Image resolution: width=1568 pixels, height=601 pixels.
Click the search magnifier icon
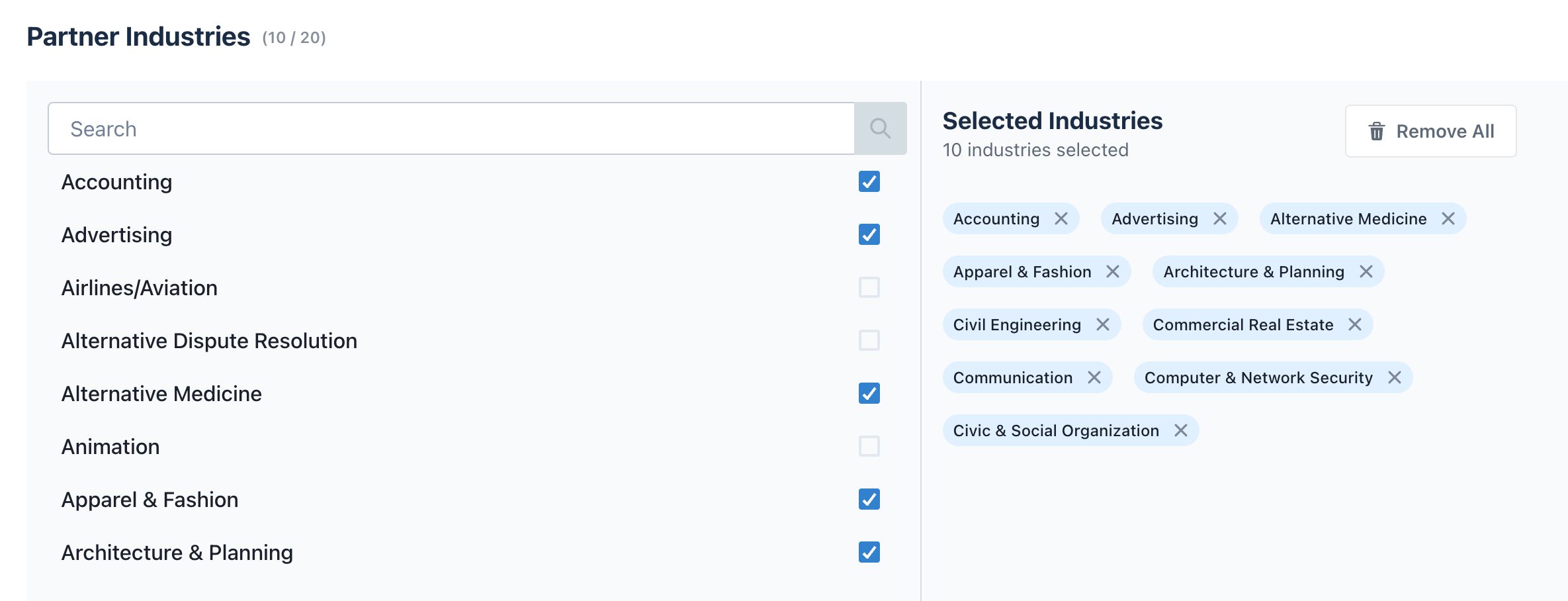880,128
